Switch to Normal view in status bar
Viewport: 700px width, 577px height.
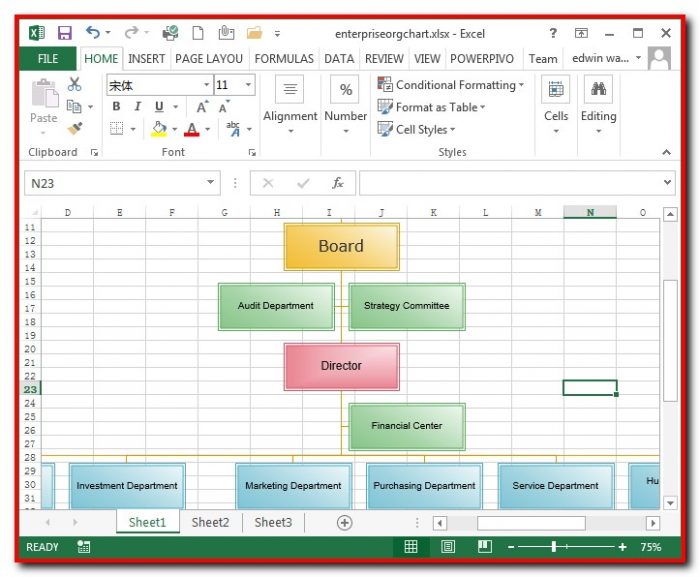tap(411, 547)
